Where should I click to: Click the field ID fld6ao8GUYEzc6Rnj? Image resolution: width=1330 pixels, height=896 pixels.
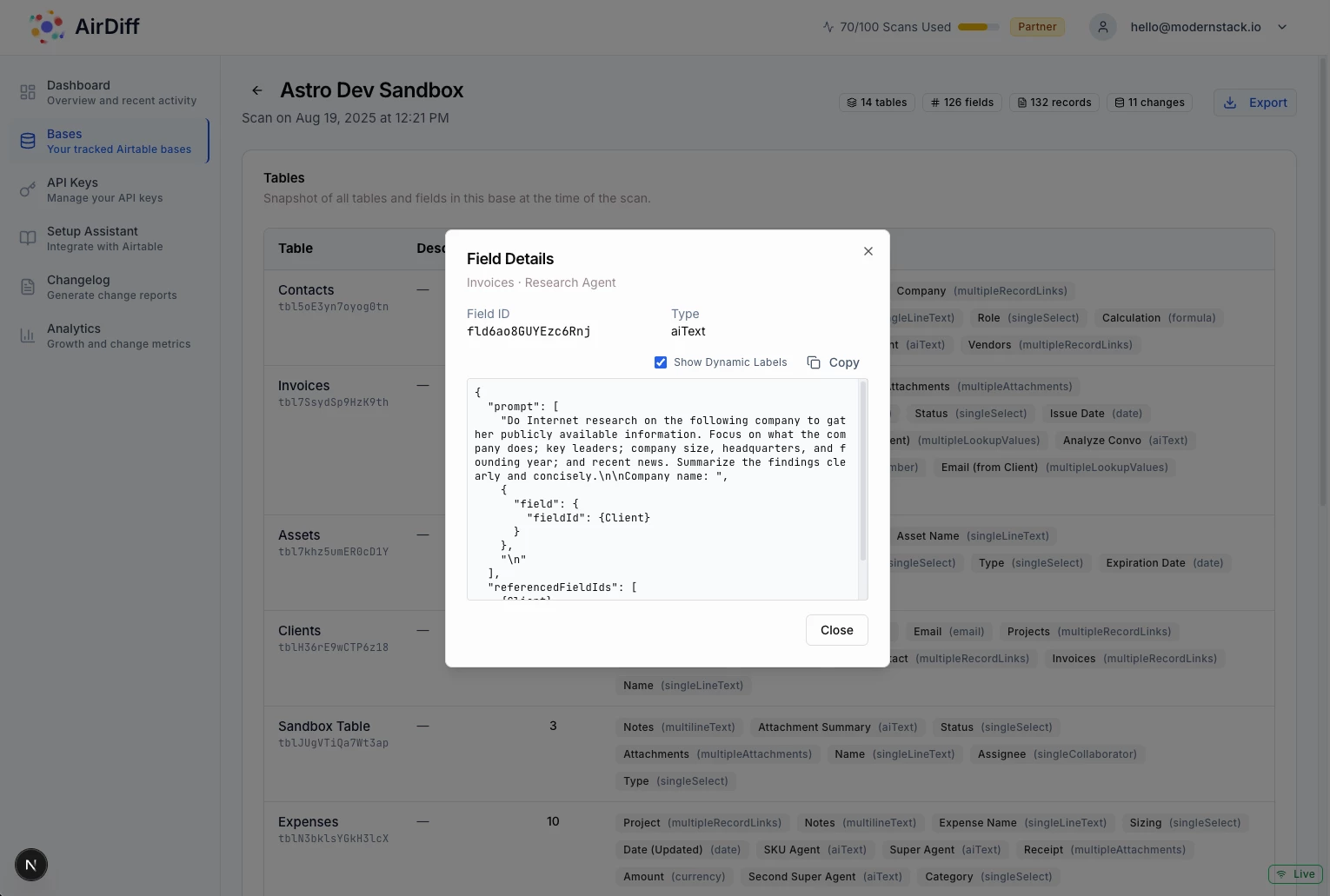529,331
